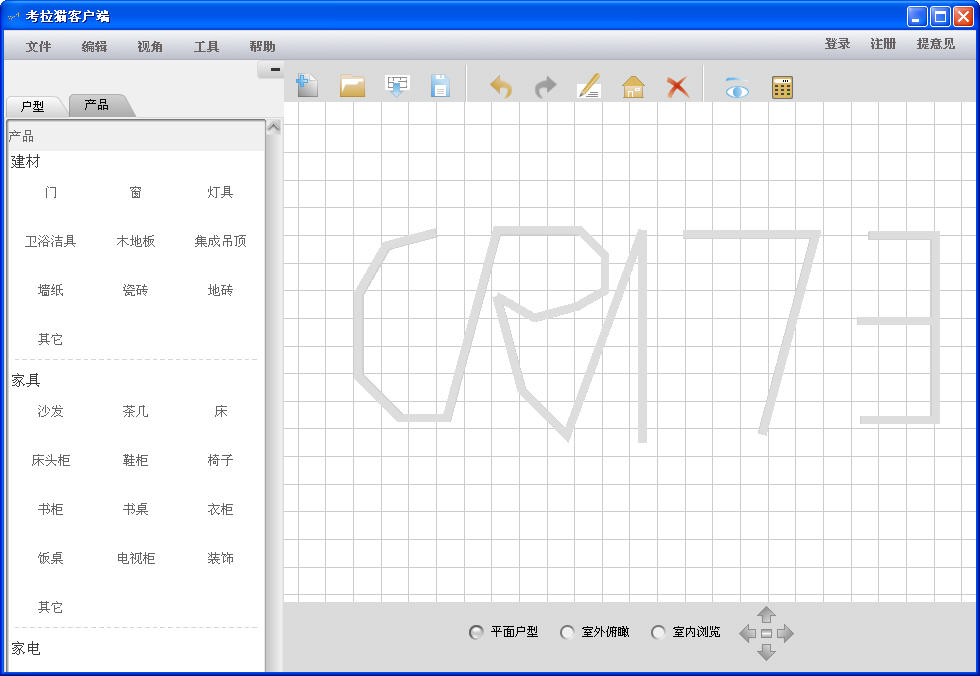The width and height of the screenshot is (980, 676).
Task: Choose the 门 product category
Action: [x=51, y=192]
